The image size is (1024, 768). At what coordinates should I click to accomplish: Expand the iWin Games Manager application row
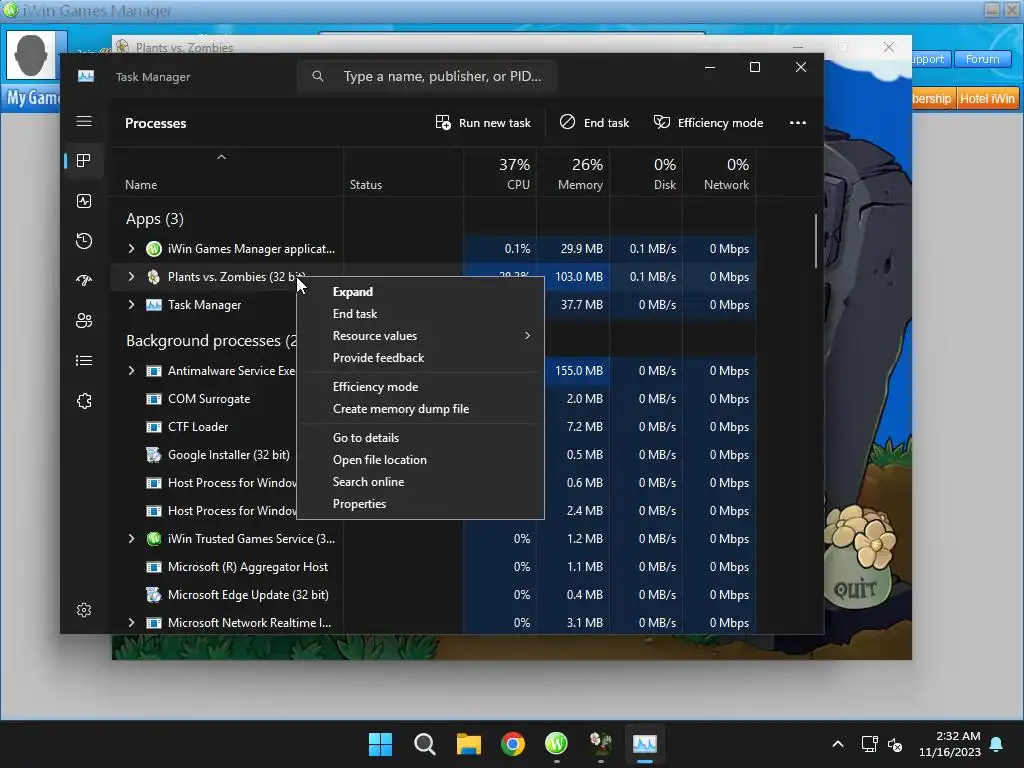131,249
